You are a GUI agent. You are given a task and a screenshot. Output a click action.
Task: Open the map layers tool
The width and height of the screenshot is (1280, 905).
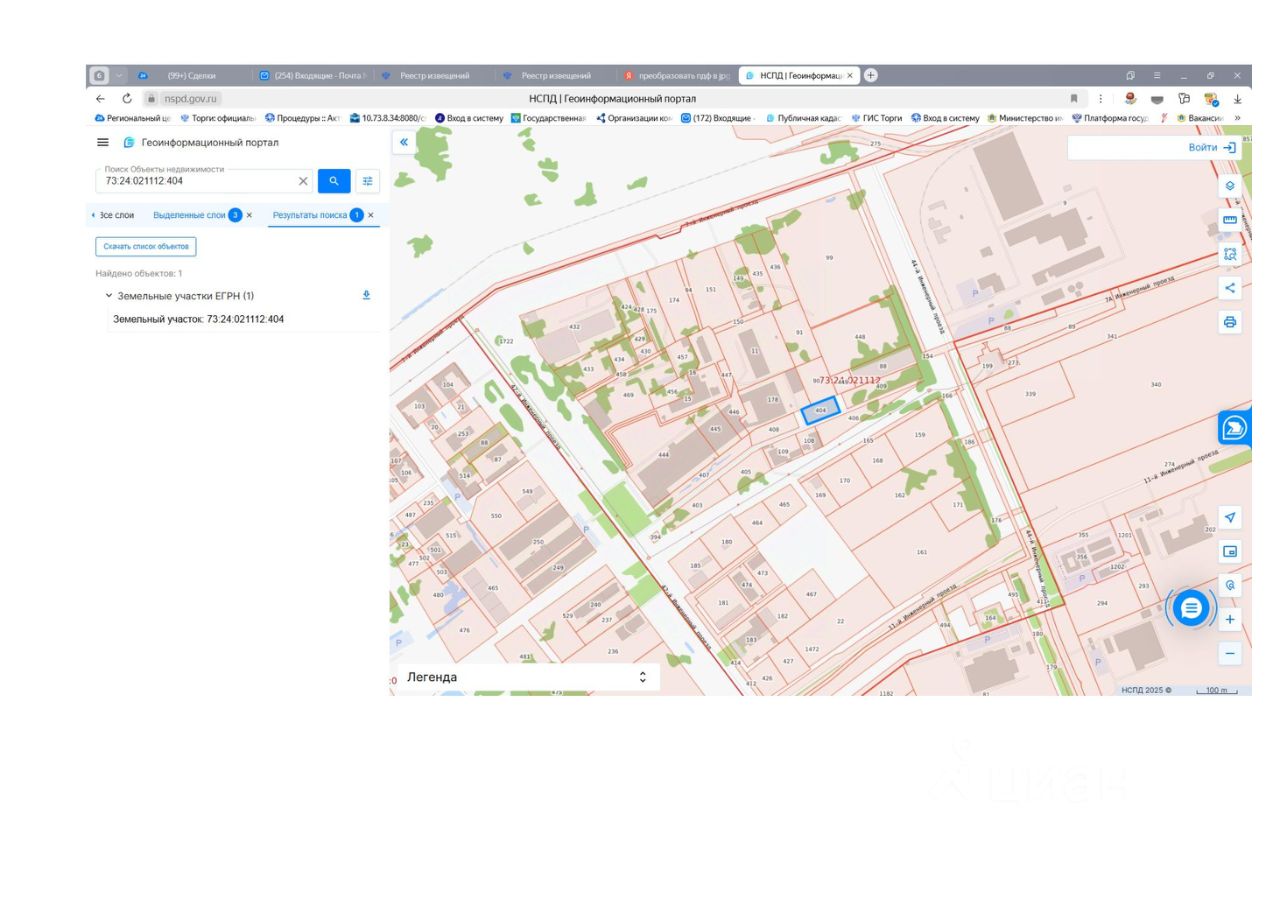tap(1230, 186)
